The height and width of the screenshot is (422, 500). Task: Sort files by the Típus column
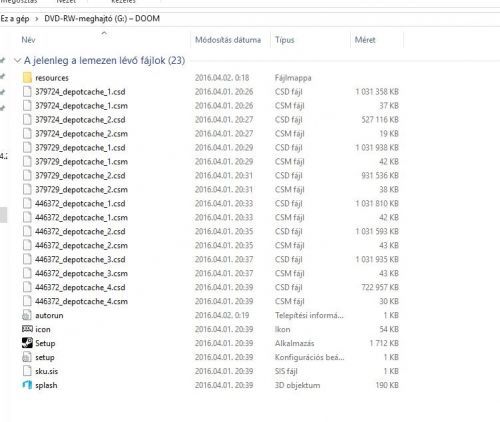point(285,40)
